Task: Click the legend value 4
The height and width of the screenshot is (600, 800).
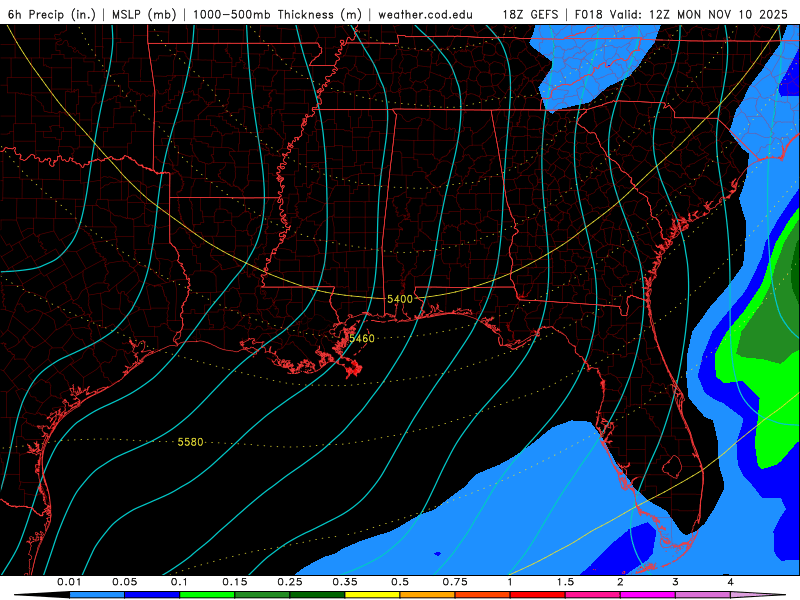Action: point(731,582)
